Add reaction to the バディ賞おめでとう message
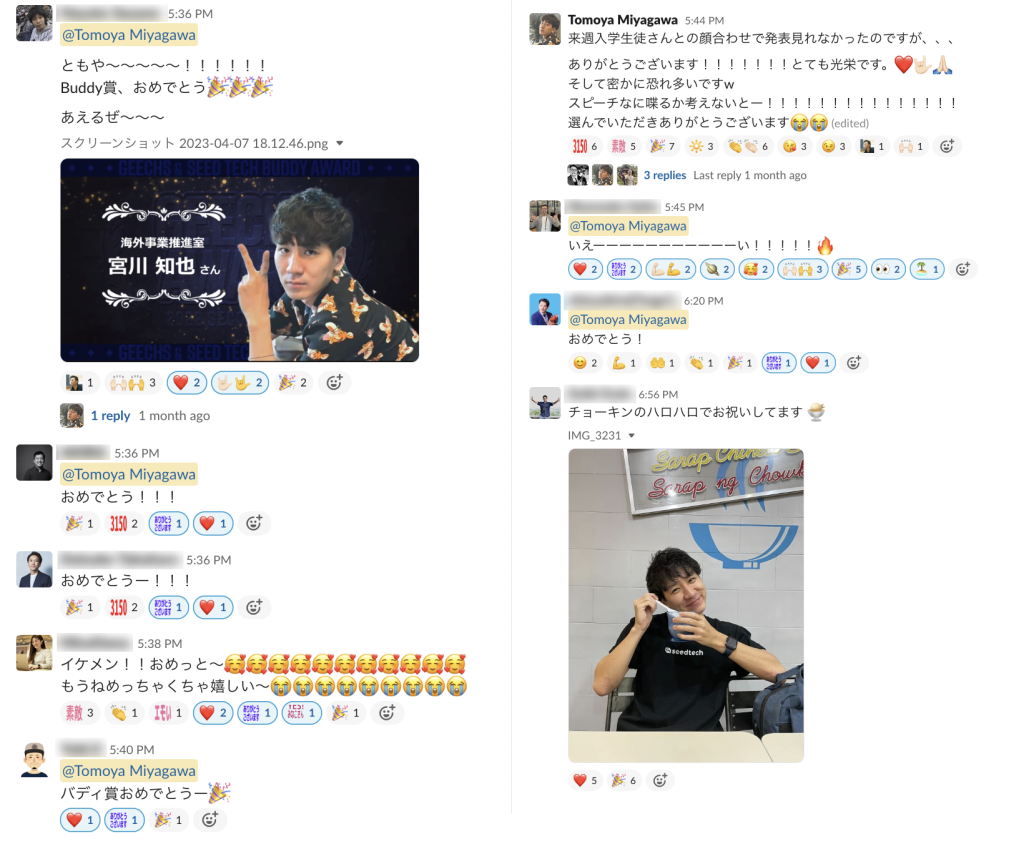1024x844 pixels. click(210, 820)
